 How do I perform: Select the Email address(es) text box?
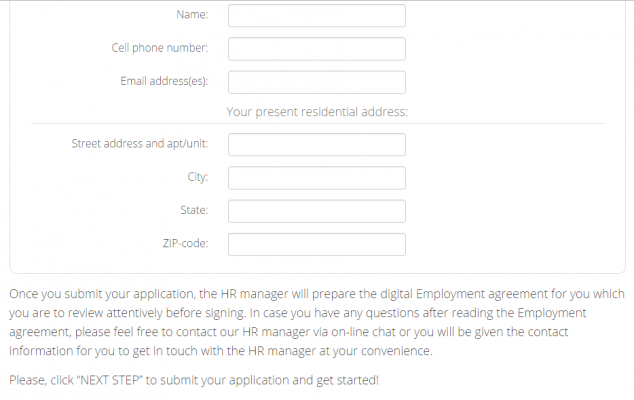click(316, 82)
